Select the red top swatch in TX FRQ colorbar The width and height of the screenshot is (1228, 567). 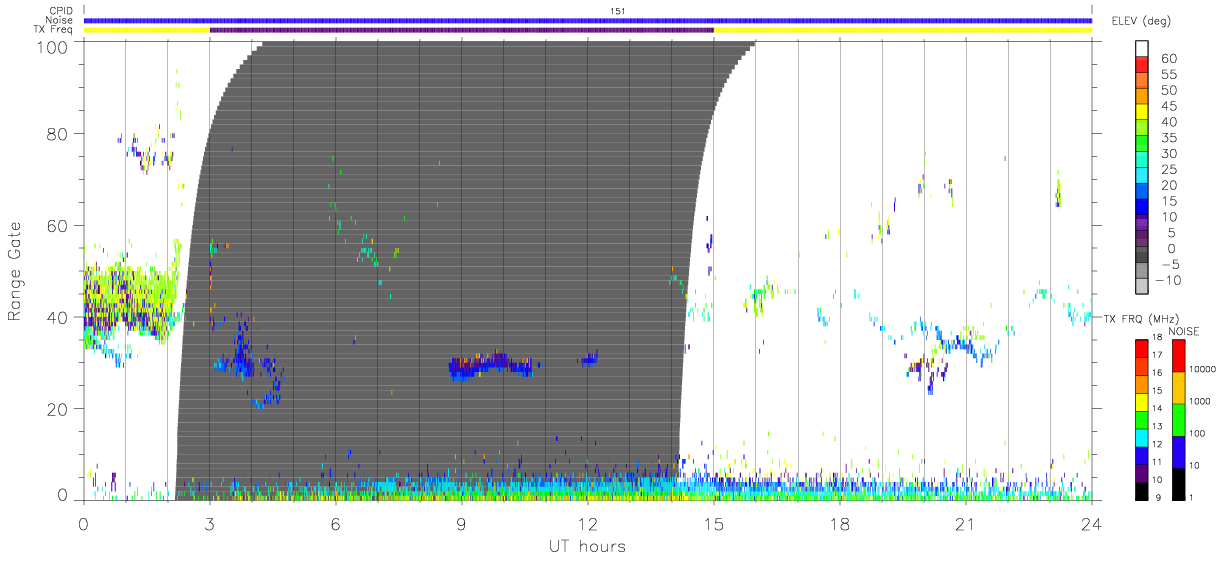pos(1141,348)
